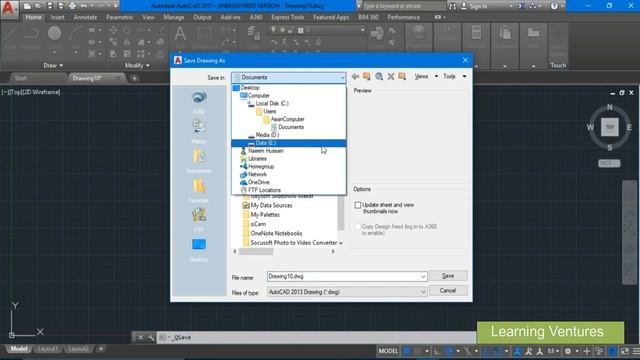Open the Files of type dropdown
Screen dimensions: 640x360
pos(347,292)
